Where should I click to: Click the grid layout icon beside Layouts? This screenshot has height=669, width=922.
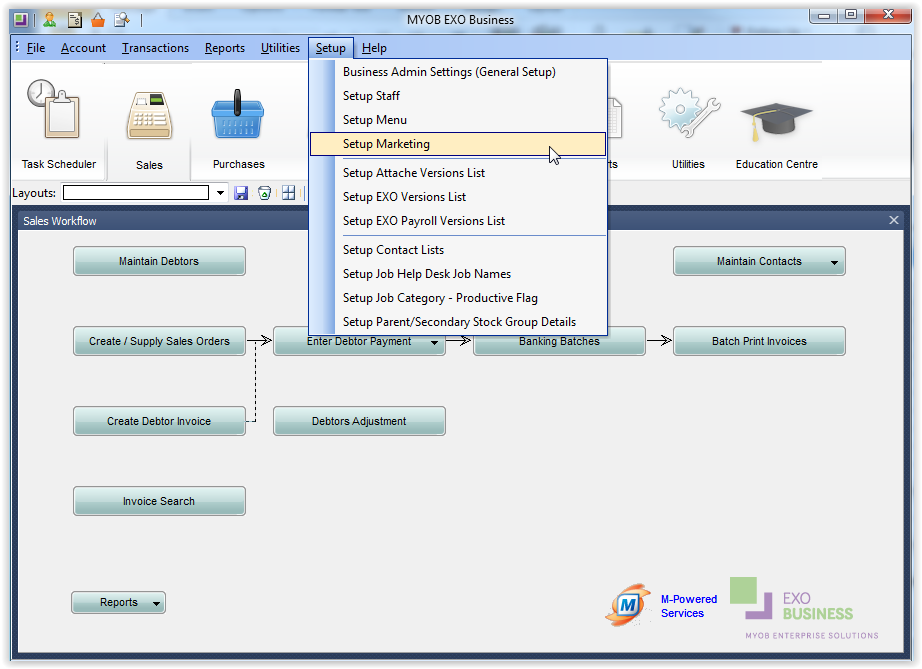(x=289, y=193)
